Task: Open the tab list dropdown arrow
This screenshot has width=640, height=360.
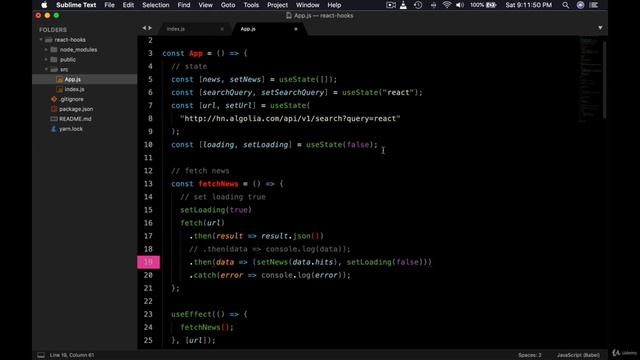Action: (600, 28)
